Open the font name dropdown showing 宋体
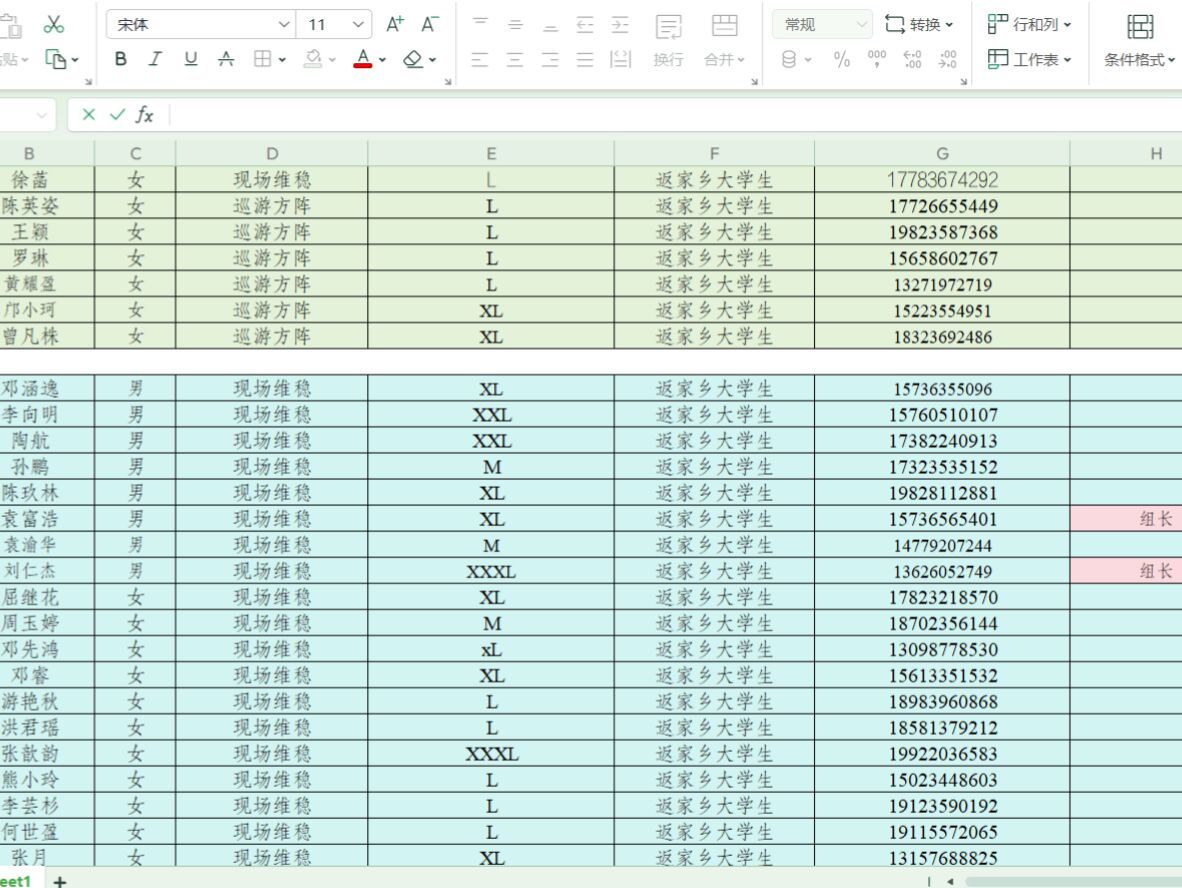The image size is (1182, 888). pos(201,25)
